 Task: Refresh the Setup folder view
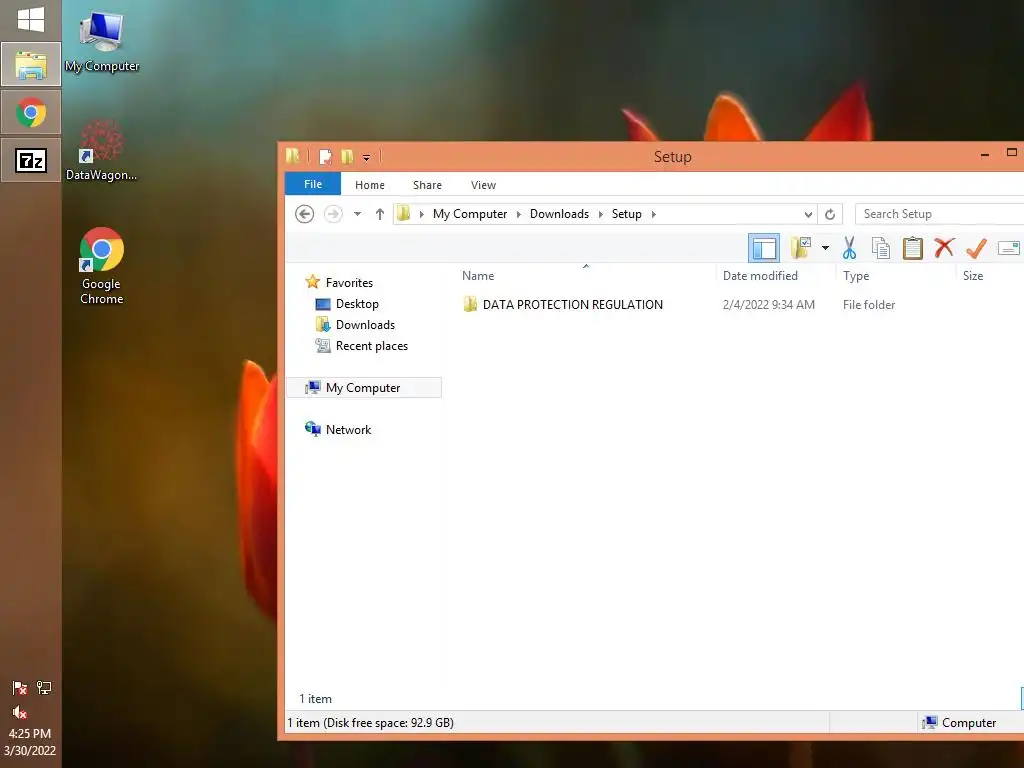point(829,214)
